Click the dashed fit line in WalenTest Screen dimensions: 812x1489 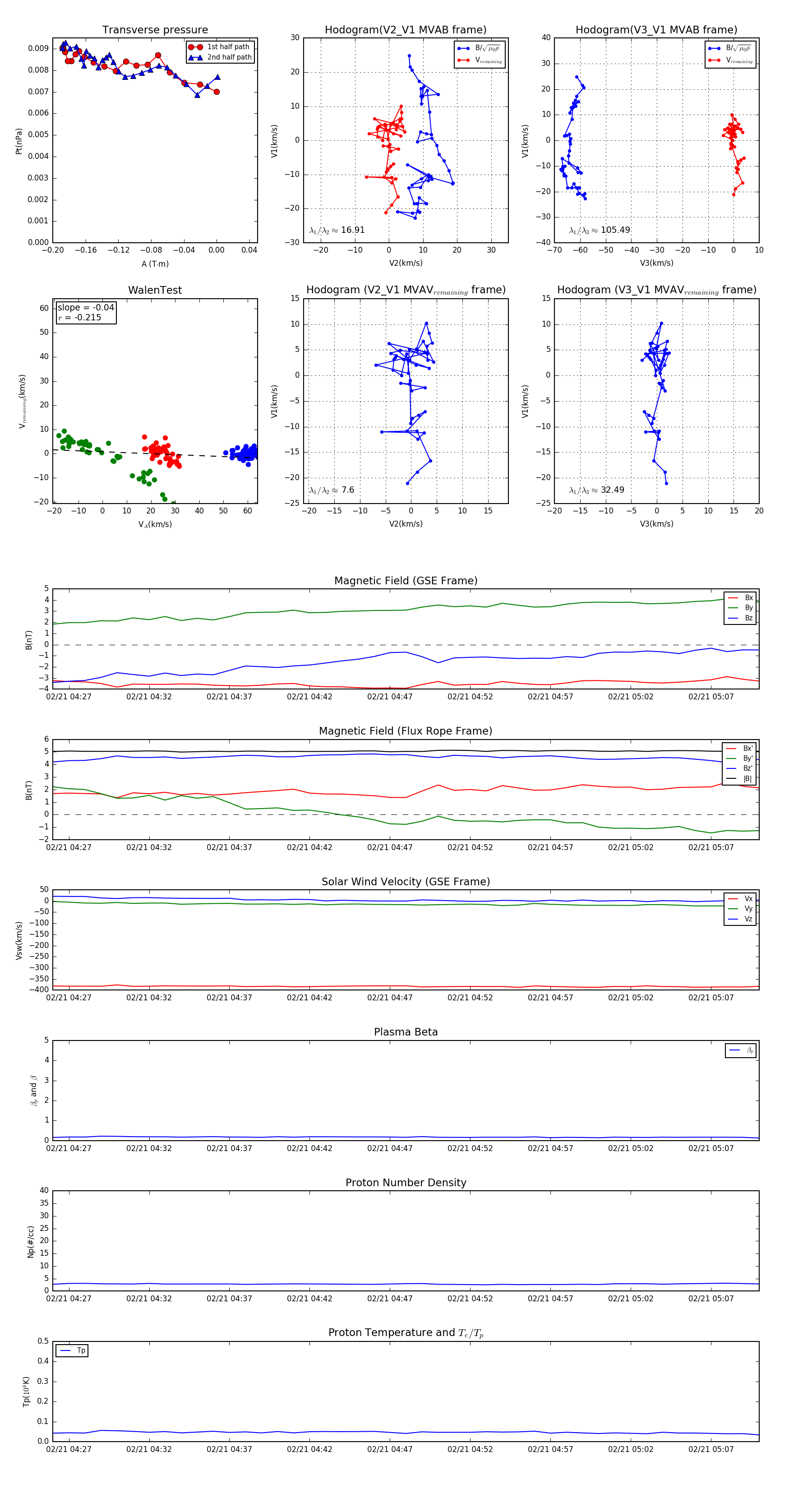155,454
